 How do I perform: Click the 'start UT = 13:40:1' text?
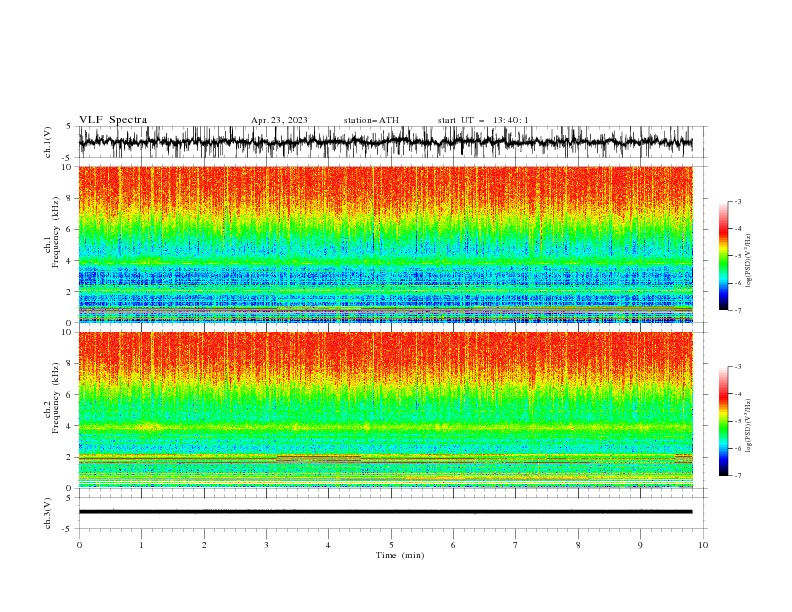pyautogui.click(x=483, y=120)
